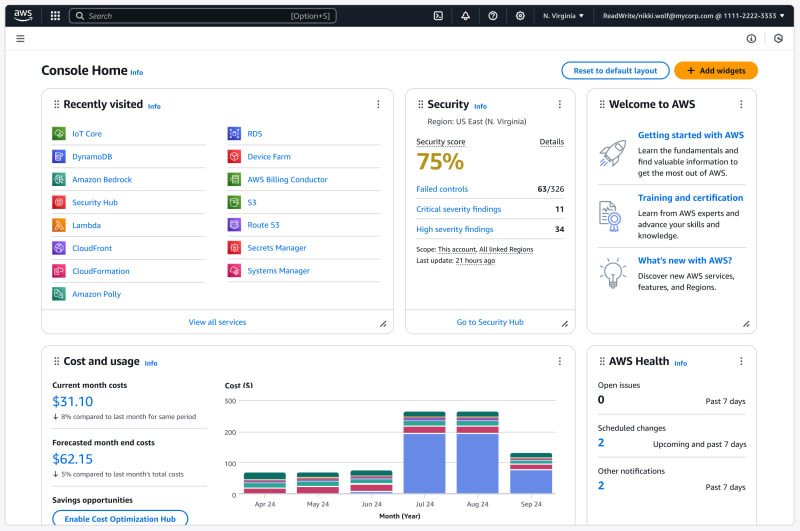
Task: Click the Add widgets button
Action: click(x=716, y=71)
